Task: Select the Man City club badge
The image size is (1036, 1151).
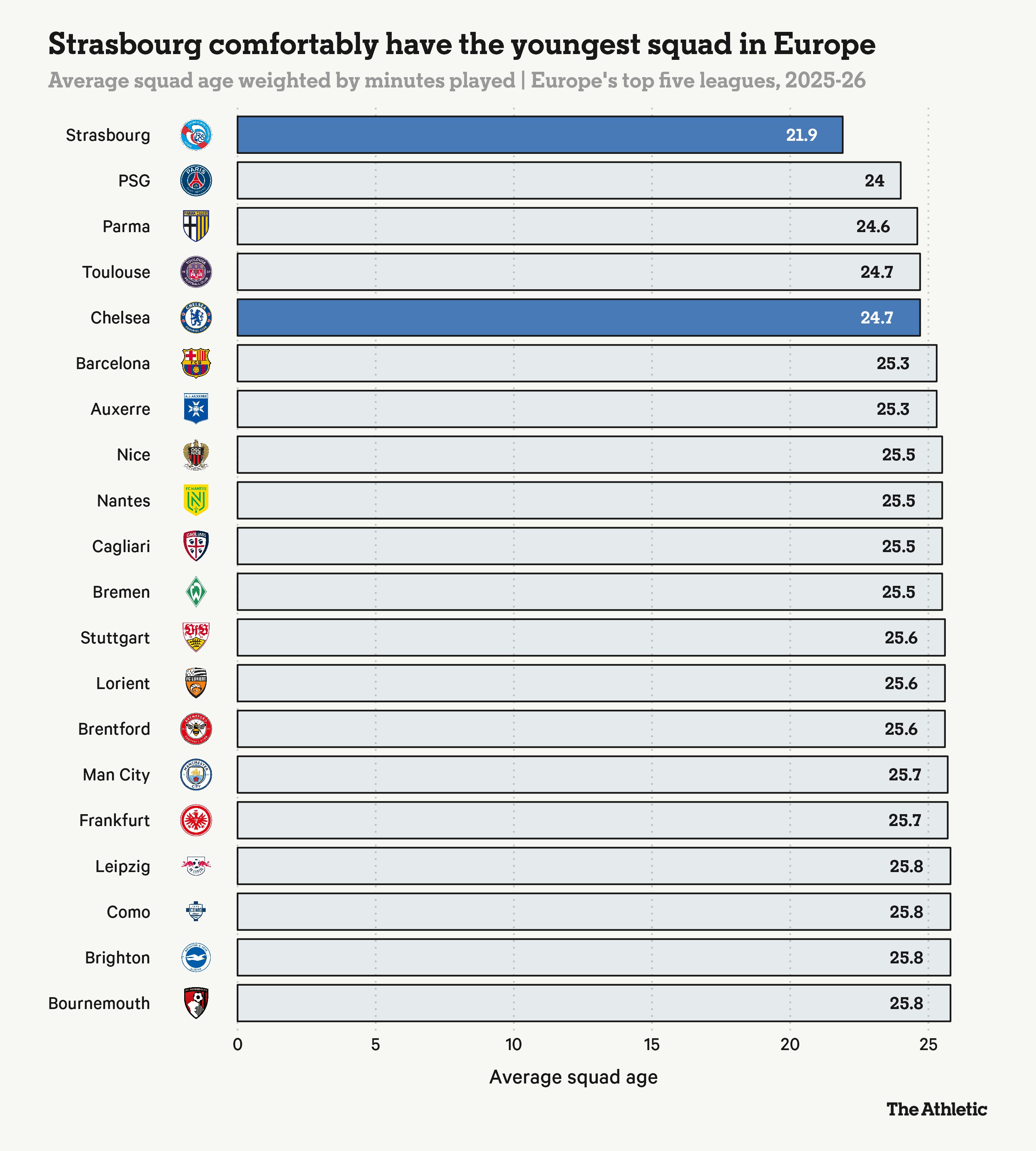Action: [x=196, y=775]
